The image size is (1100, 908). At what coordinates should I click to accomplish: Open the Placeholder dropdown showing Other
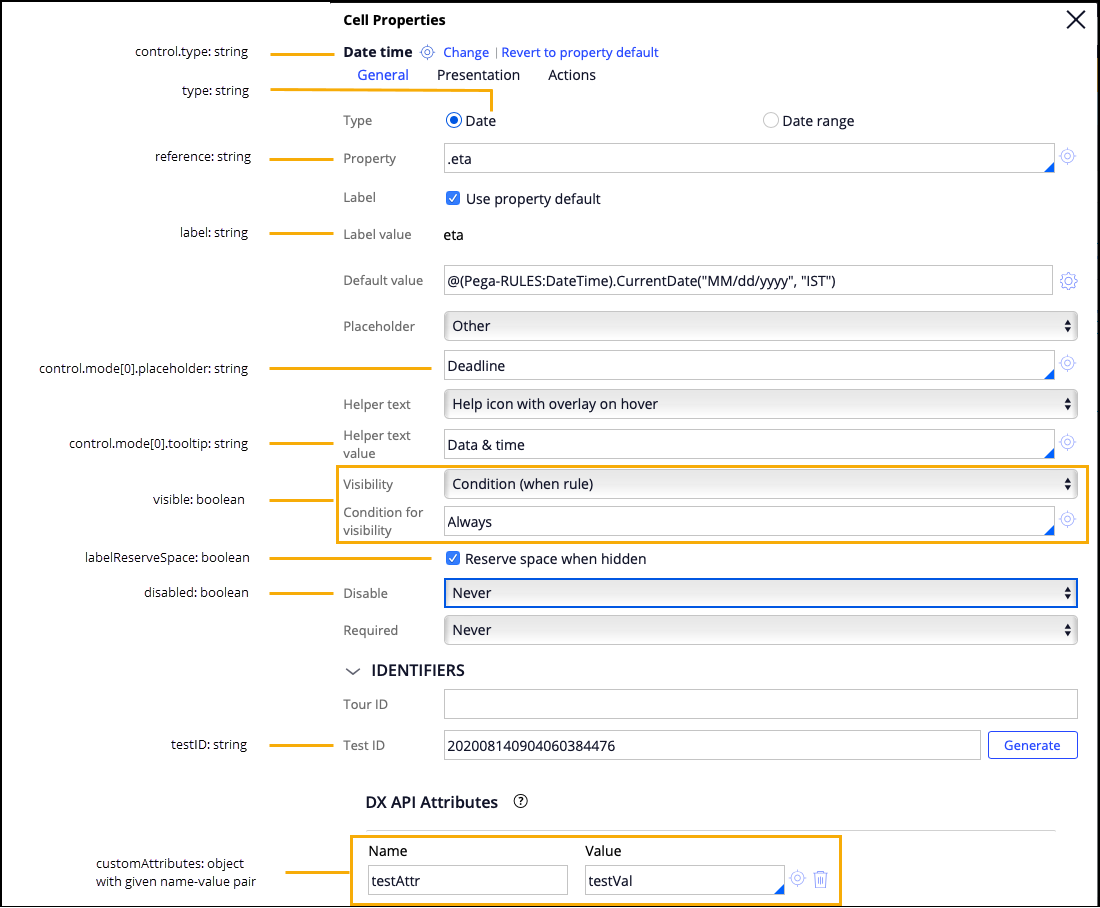(x=760, y=326)
